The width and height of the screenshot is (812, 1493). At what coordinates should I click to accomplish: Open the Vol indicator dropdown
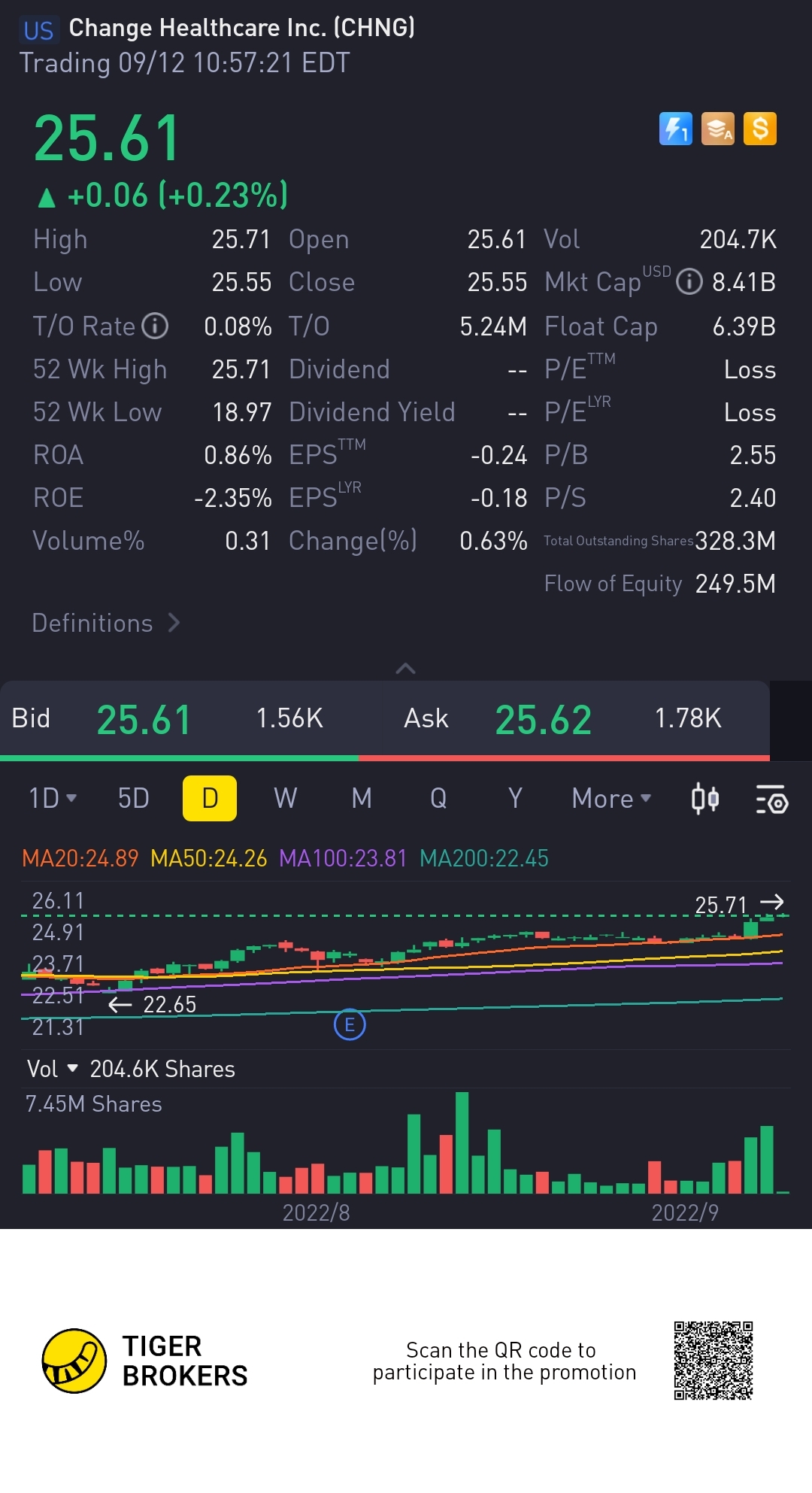pyautogui.click(x=52, y=1069)
